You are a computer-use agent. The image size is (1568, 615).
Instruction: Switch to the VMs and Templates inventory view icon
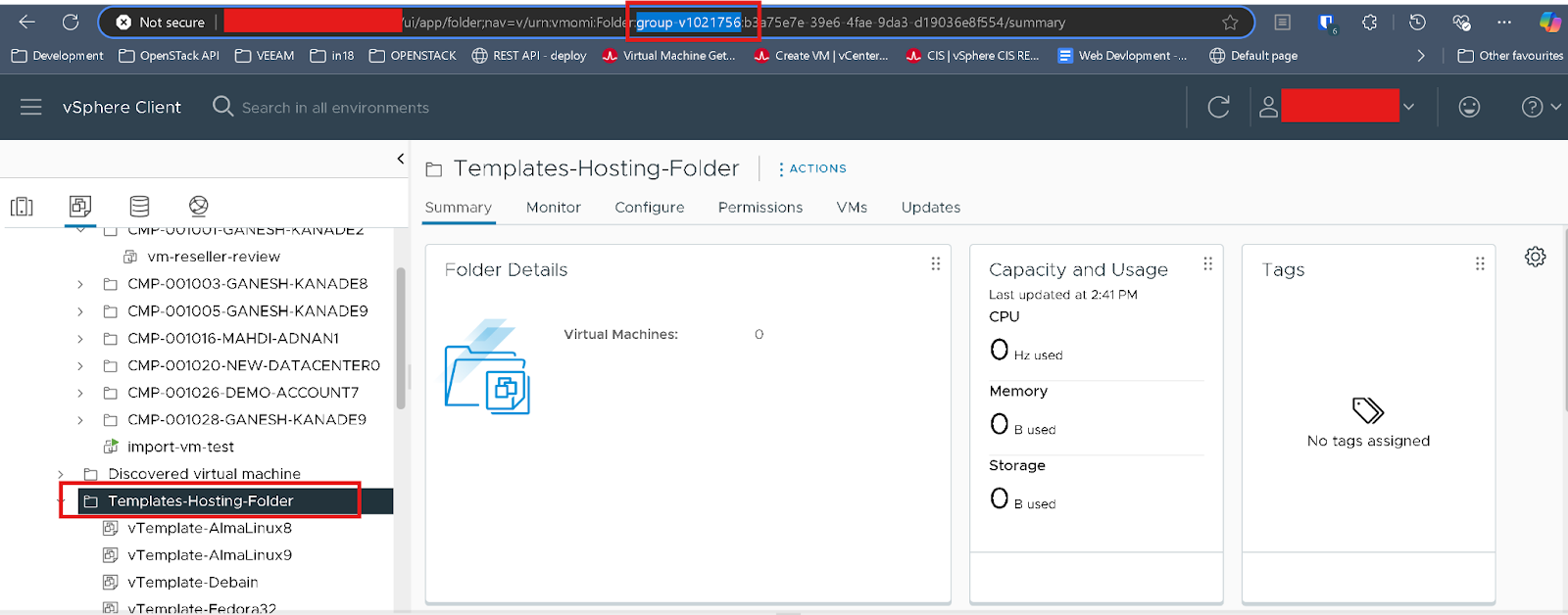click(x=80, y=206)
